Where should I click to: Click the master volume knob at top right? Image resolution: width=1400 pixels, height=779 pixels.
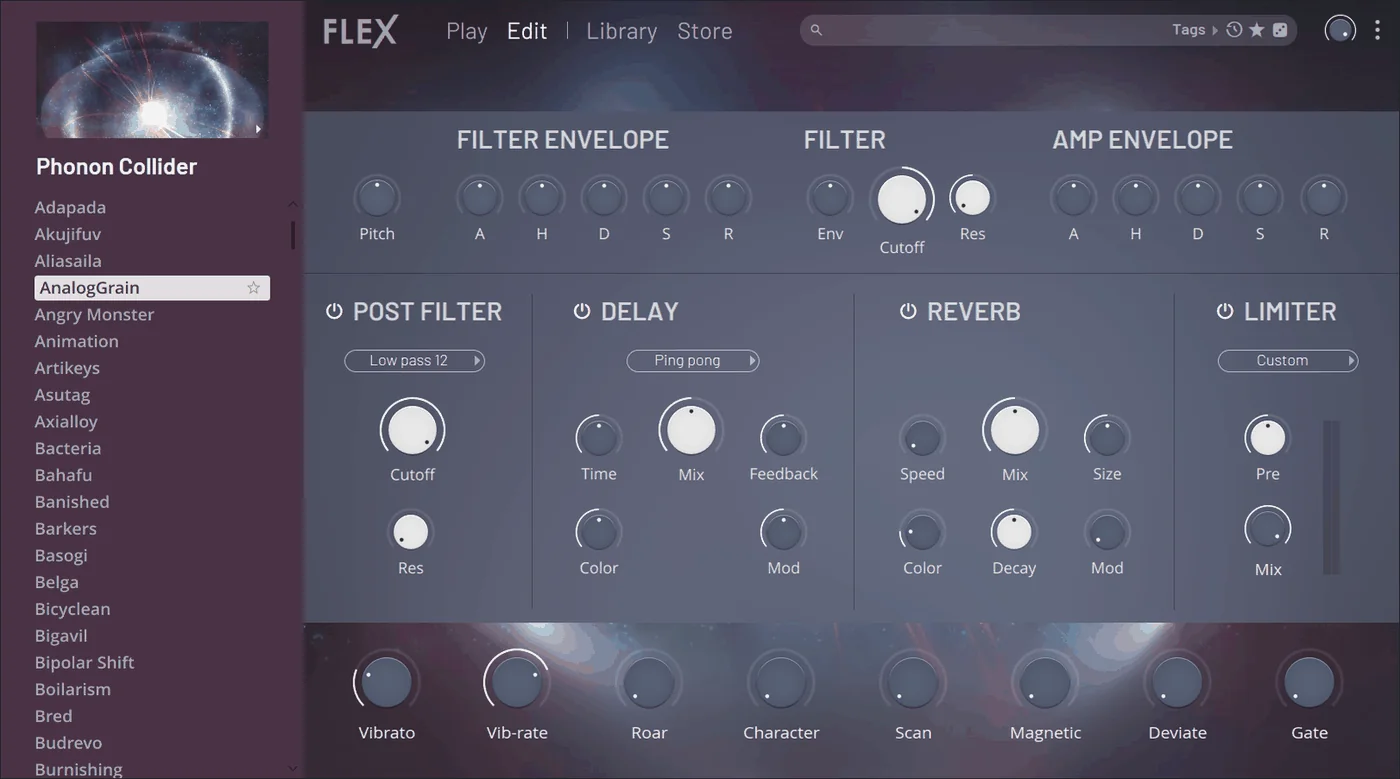click(x=1340, y=30)
